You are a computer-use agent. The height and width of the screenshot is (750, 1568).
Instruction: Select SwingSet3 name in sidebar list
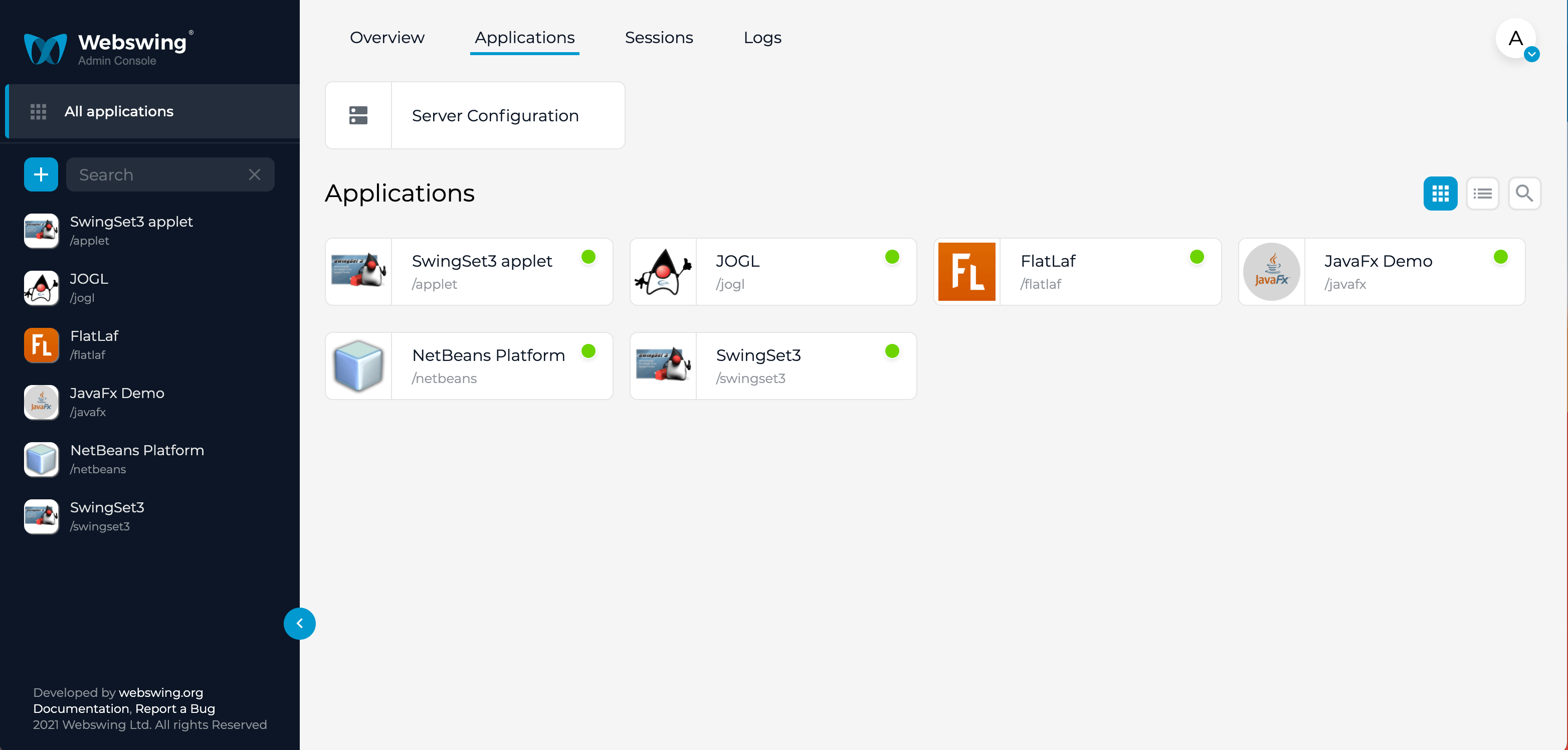pyautogui.click(x=107, y=508)
